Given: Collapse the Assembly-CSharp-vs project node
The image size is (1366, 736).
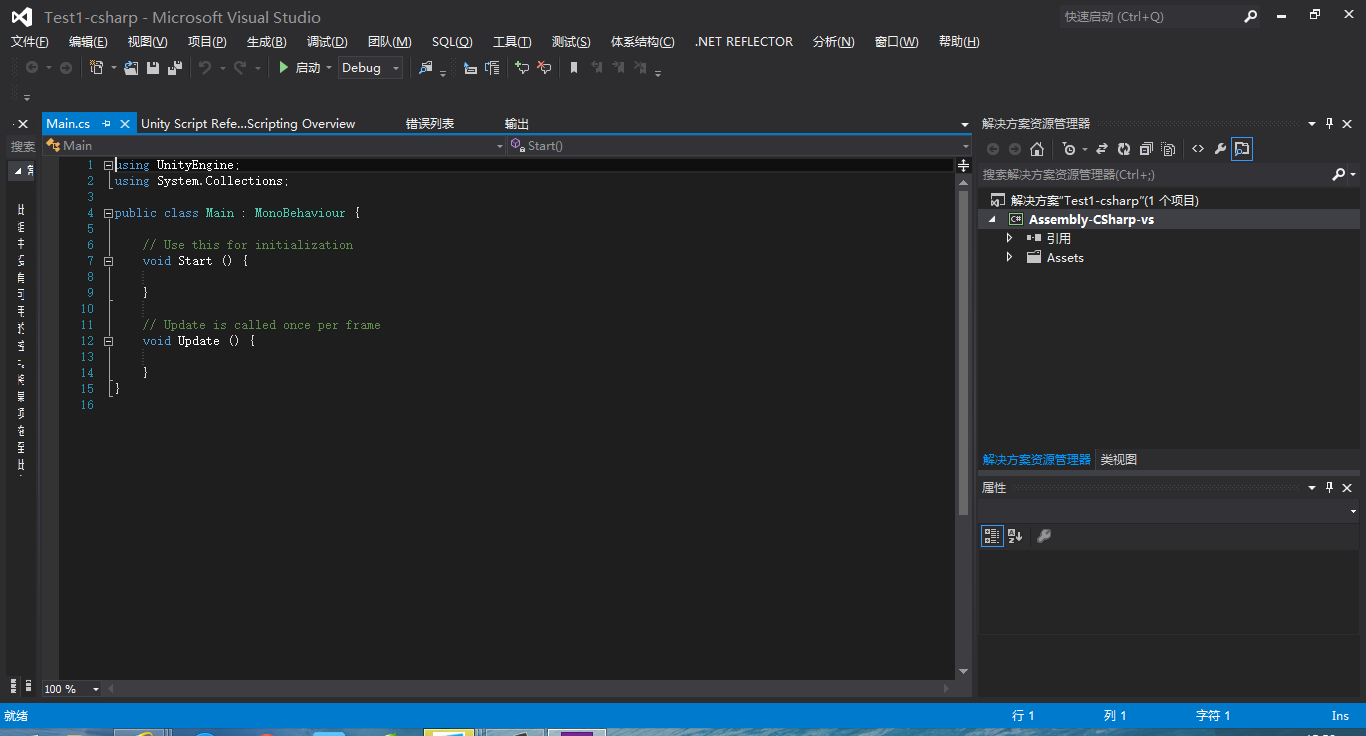Looking at the screenshot, I should pos(993,219).
